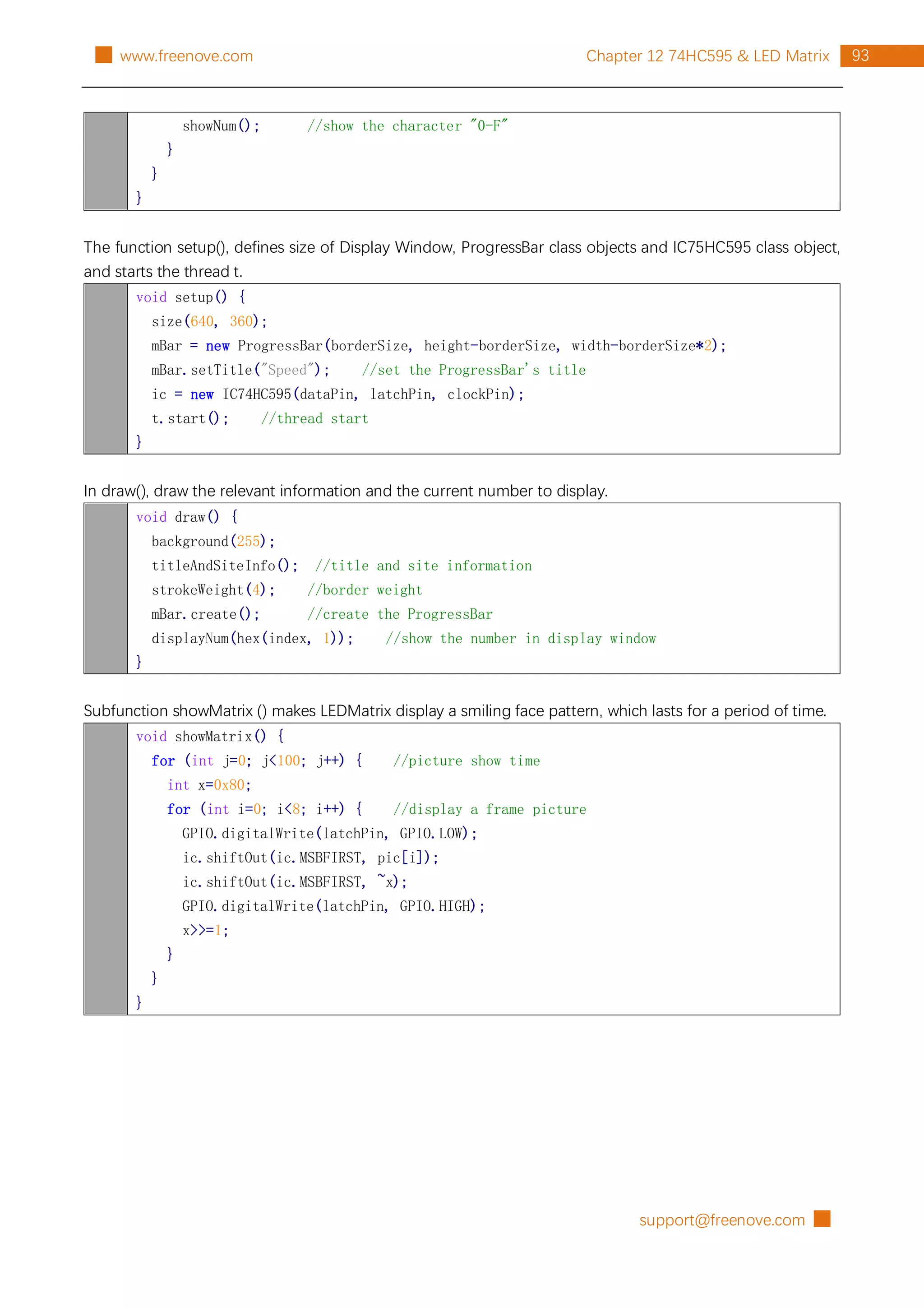The image size is (924, 1308).
Task: Click the comment '//display a frame picture'
Action: 490,810
